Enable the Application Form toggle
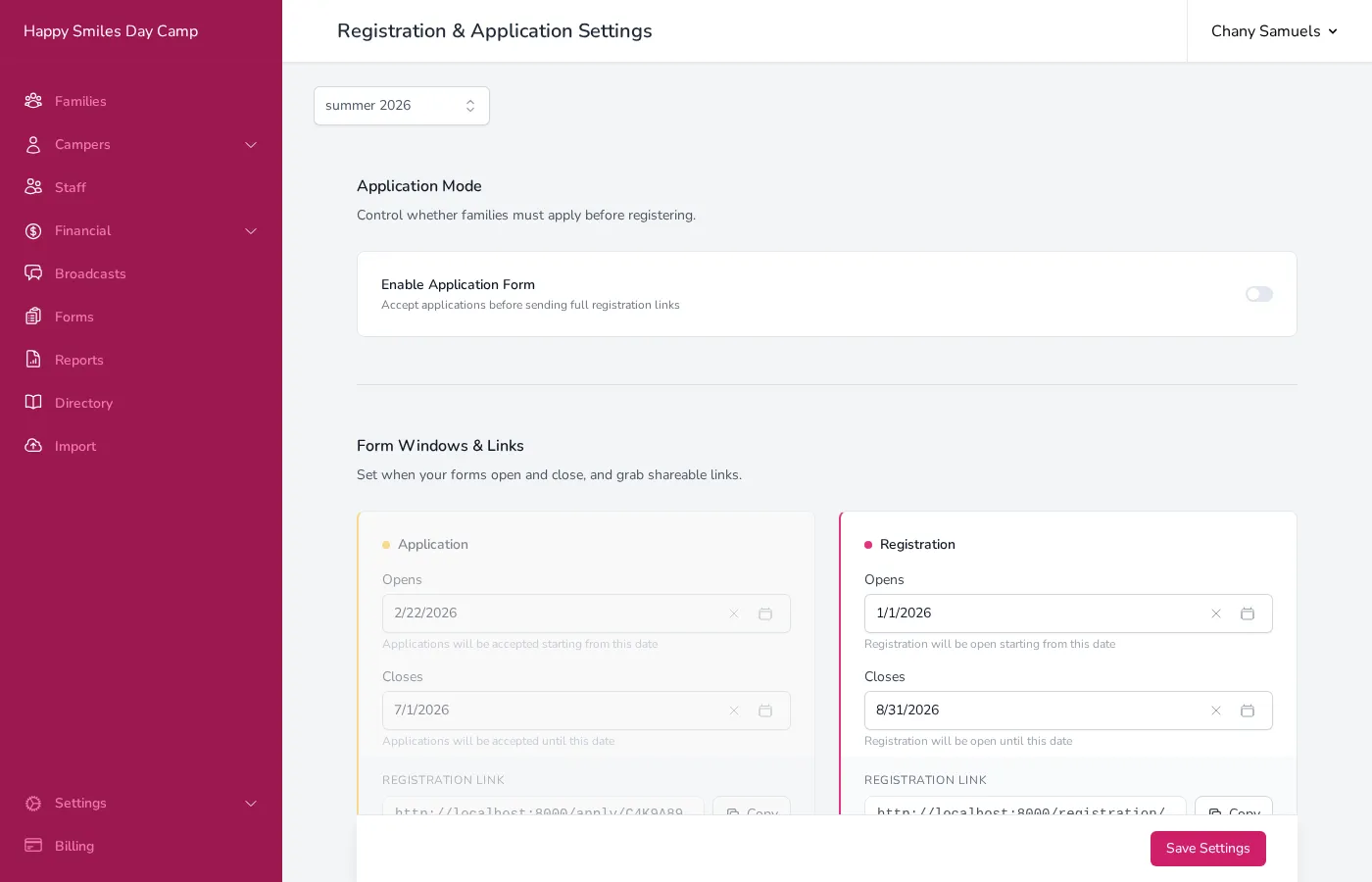The width and height of the screenshot is (1372, 882). click(1259, 294)
